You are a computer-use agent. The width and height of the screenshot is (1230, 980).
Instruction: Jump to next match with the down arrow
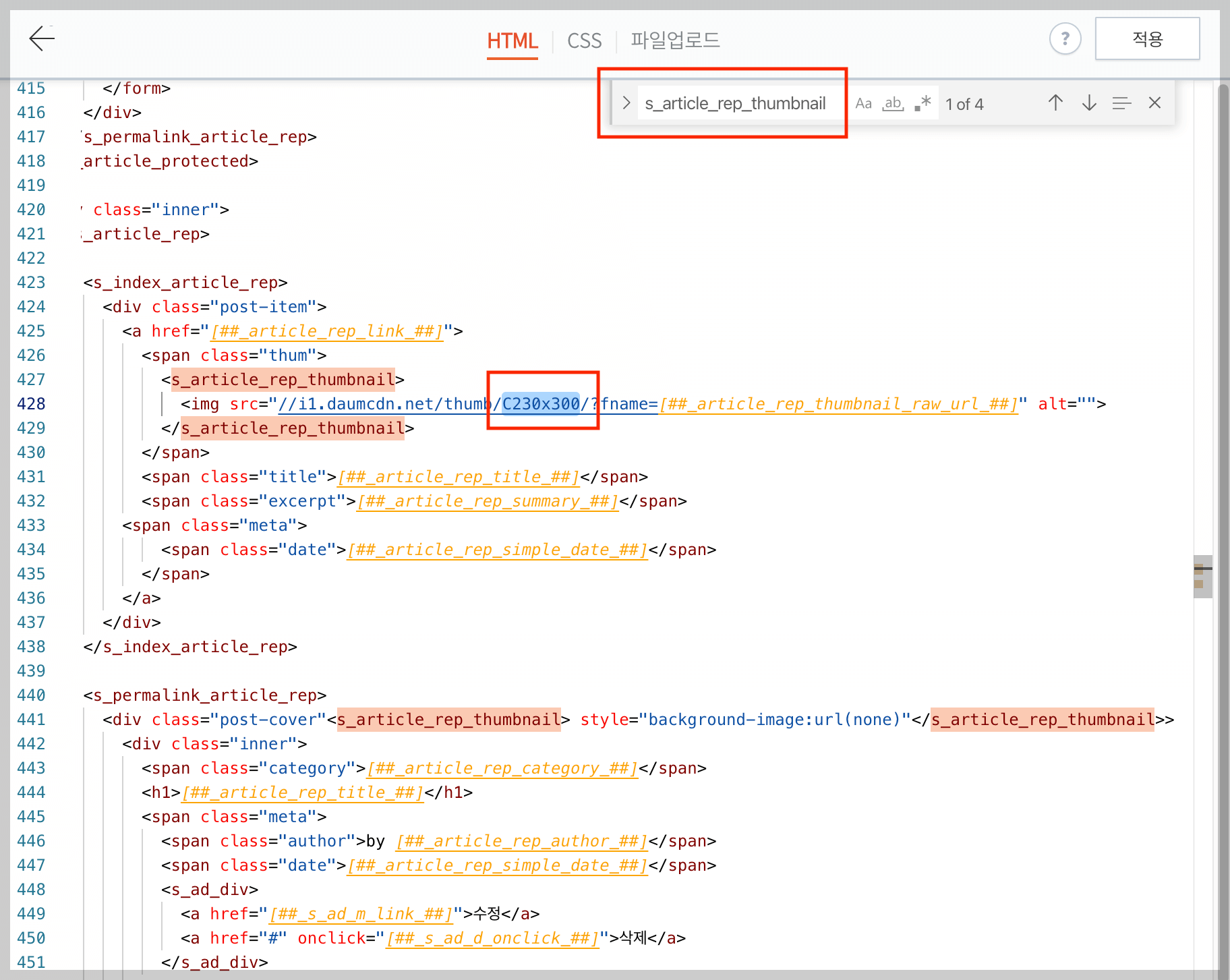(x=1089, y=103)
